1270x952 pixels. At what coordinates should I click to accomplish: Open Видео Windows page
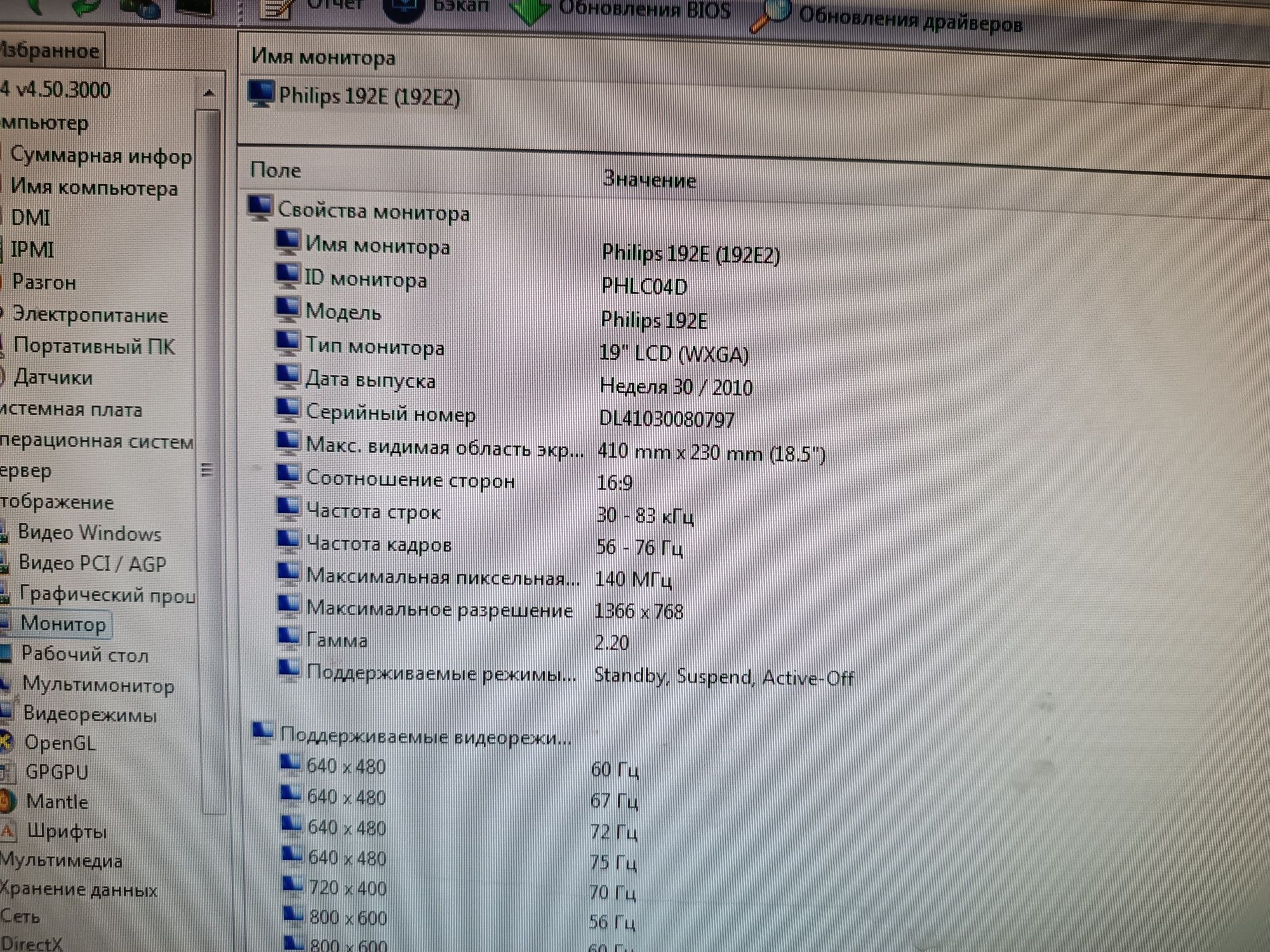89,533
